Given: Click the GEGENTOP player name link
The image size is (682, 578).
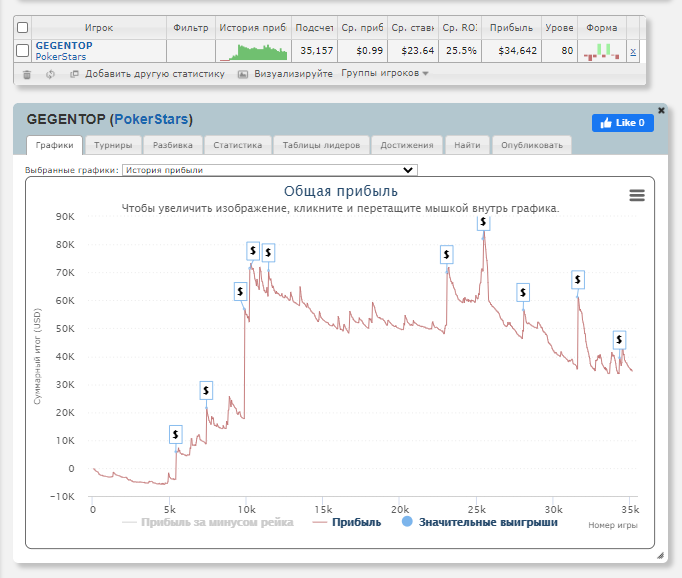Looking at the screenshot, I should [64, 46].
